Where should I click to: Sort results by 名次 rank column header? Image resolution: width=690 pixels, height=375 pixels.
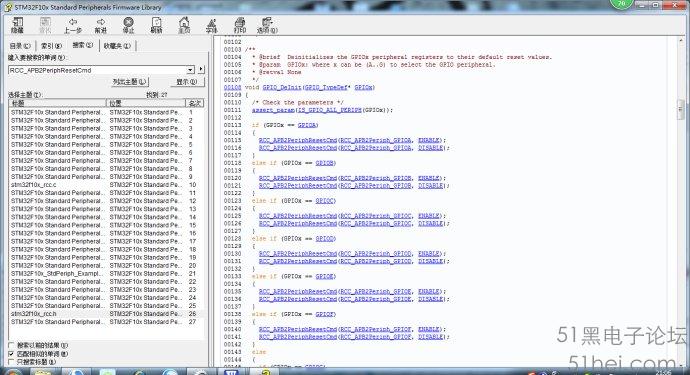(195, 103)
